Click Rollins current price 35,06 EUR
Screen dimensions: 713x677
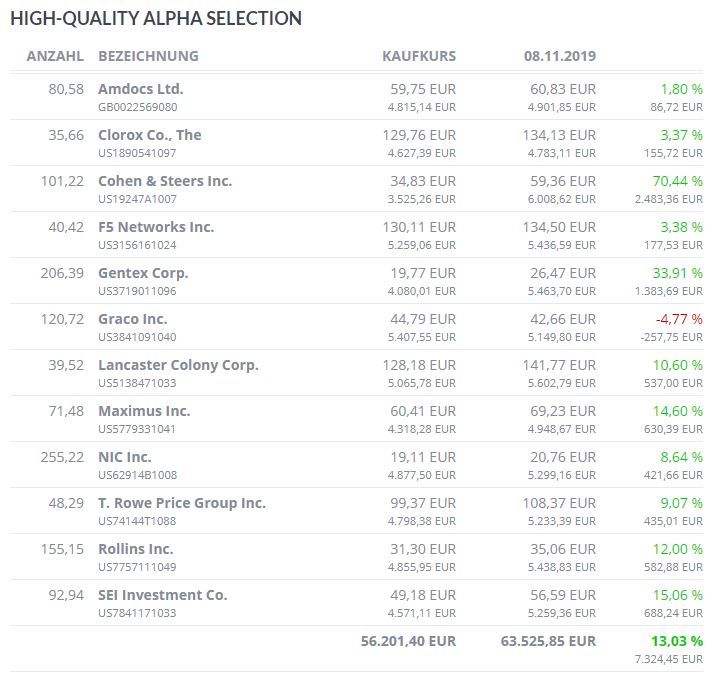[563, 549]
